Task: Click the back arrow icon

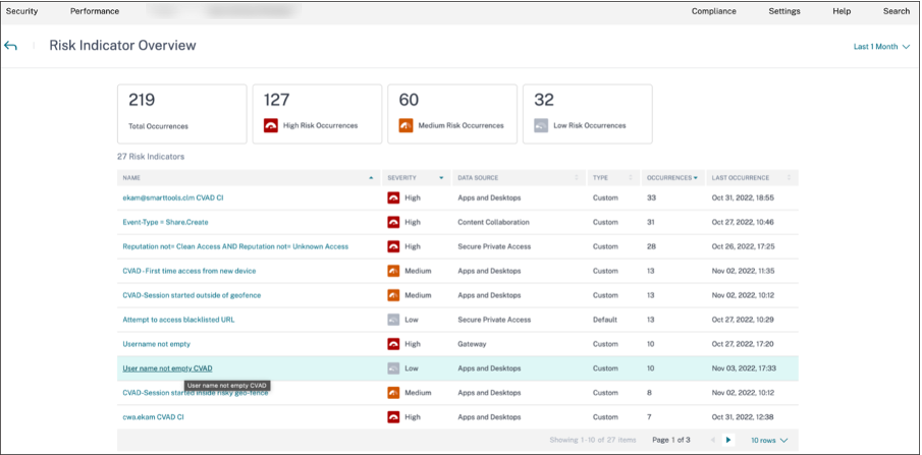Action: (x=11, y=46)
